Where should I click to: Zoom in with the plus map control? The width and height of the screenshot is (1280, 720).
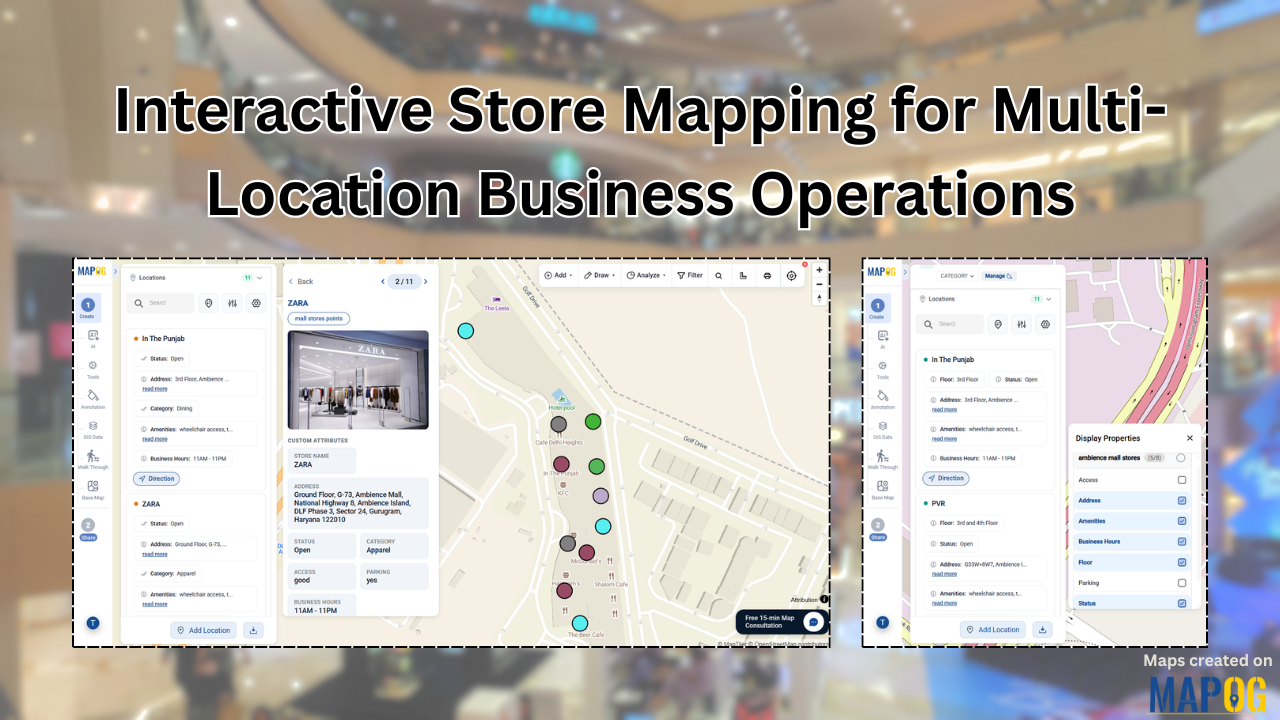click(819, 269)
